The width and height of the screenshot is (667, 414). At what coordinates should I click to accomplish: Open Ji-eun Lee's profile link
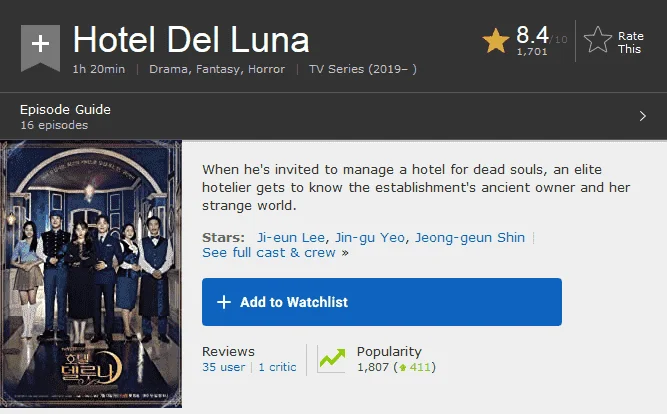pyautogui.click(x=291, y=237)
